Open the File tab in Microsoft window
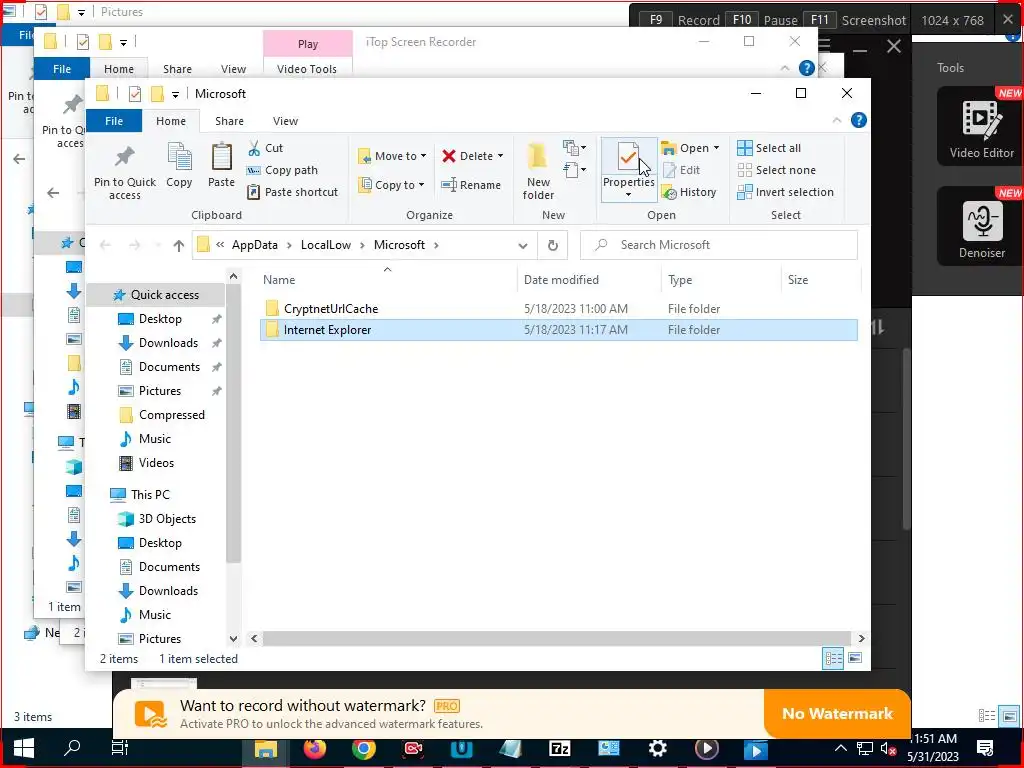1024x768 pixels. pos(114,121)
